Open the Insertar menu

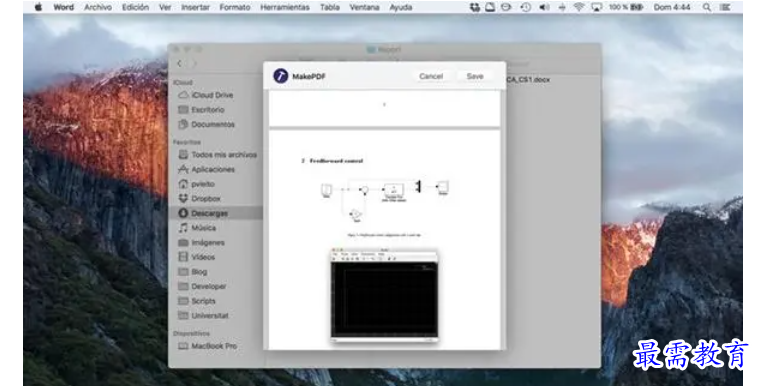pos(195,7)
